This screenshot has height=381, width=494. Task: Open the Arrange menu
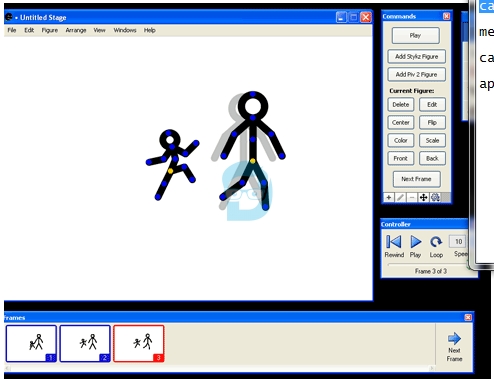click(x=76, y=30)
